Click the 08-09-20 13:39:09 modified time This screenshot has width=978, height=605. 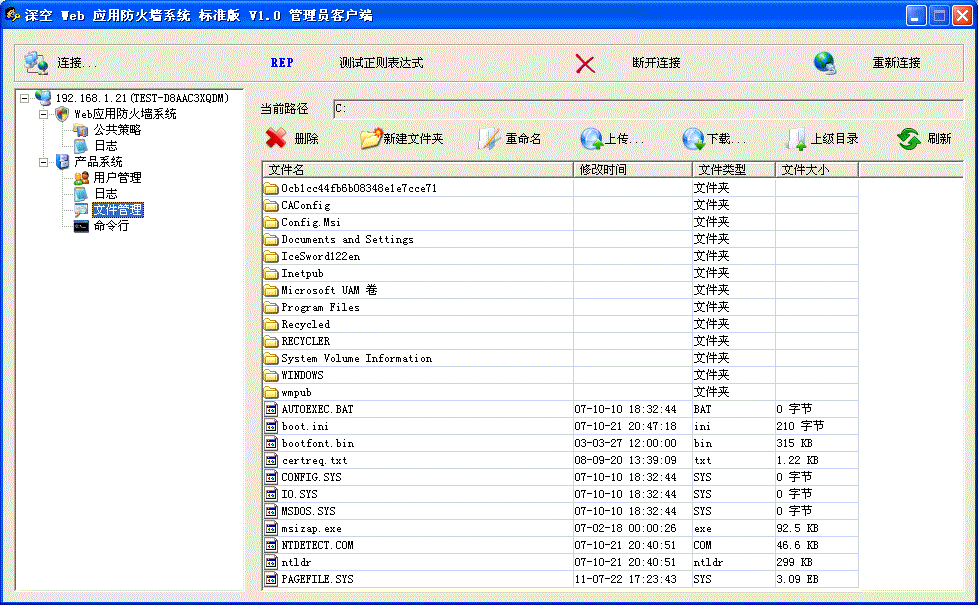coord(625,460)
